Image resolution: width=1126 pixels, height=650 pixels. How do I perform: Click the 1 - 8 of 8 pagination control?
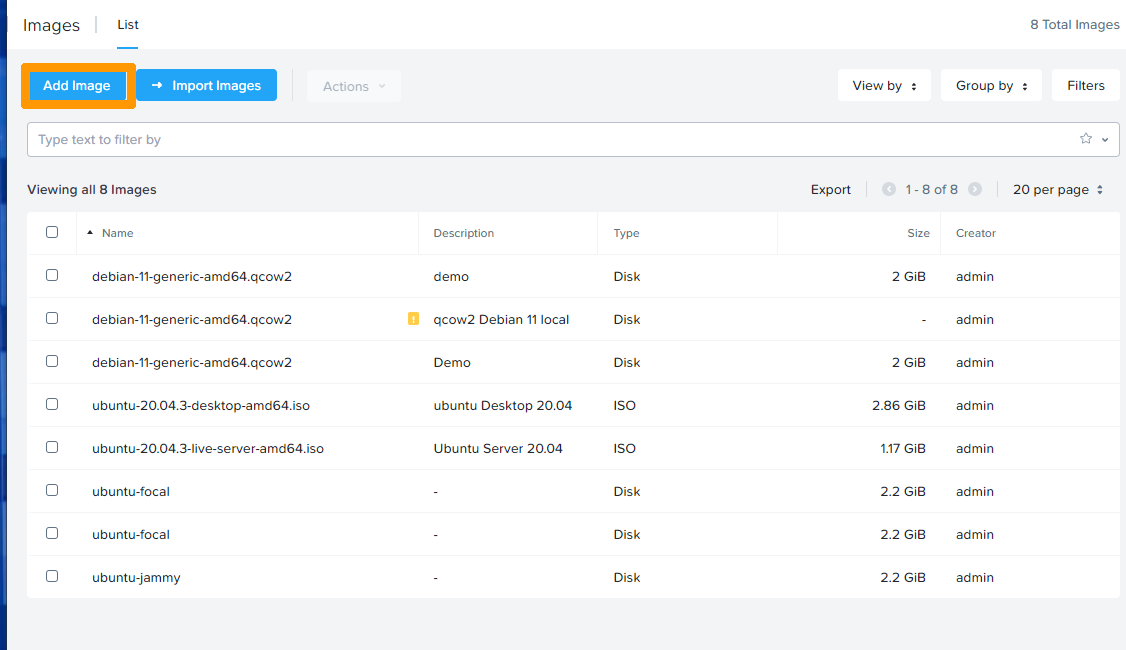pyautogui.click(x=931, y=189)
